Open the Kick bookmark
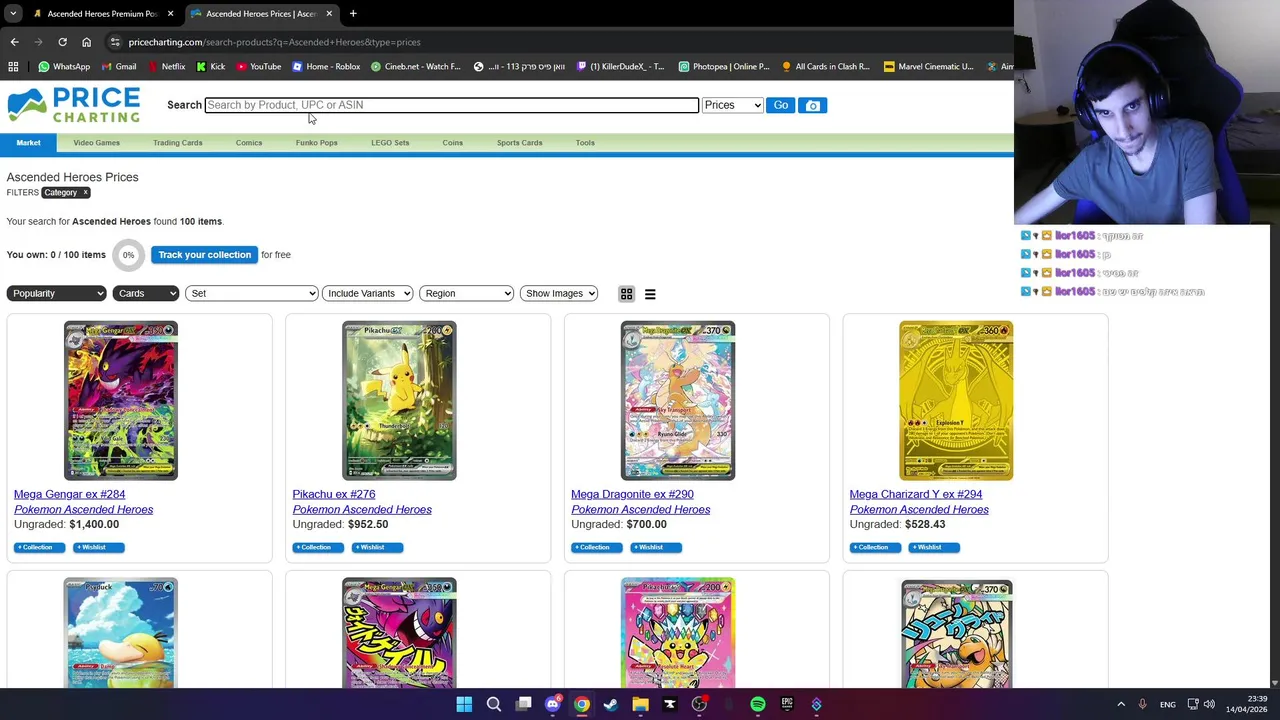 211,67
